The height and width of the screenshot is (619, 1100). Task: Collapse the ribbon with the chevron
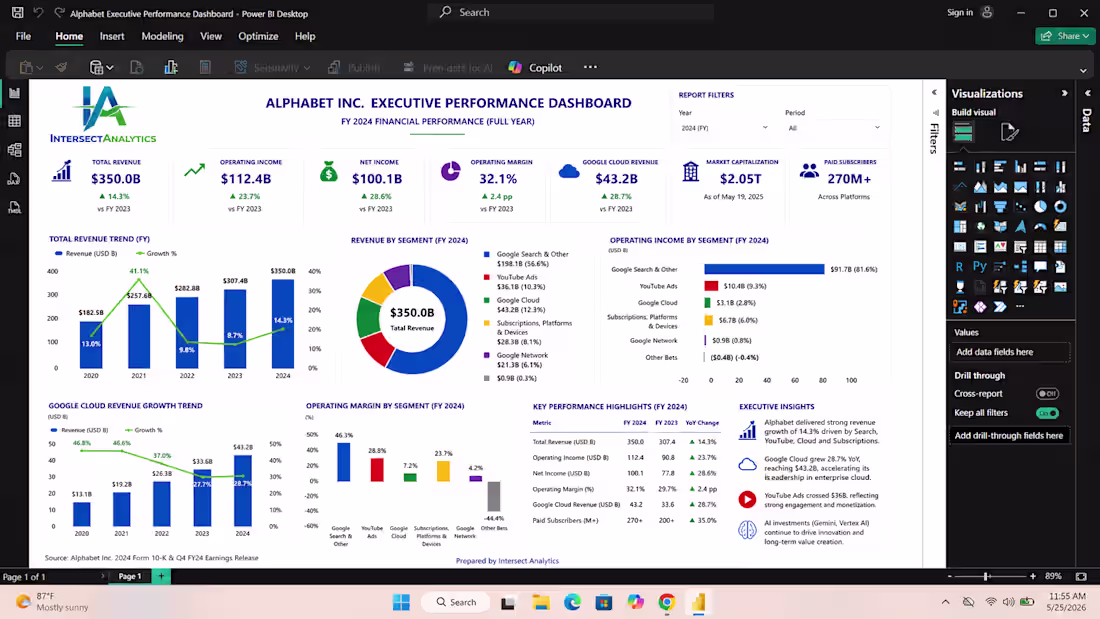coord(1083,71)
